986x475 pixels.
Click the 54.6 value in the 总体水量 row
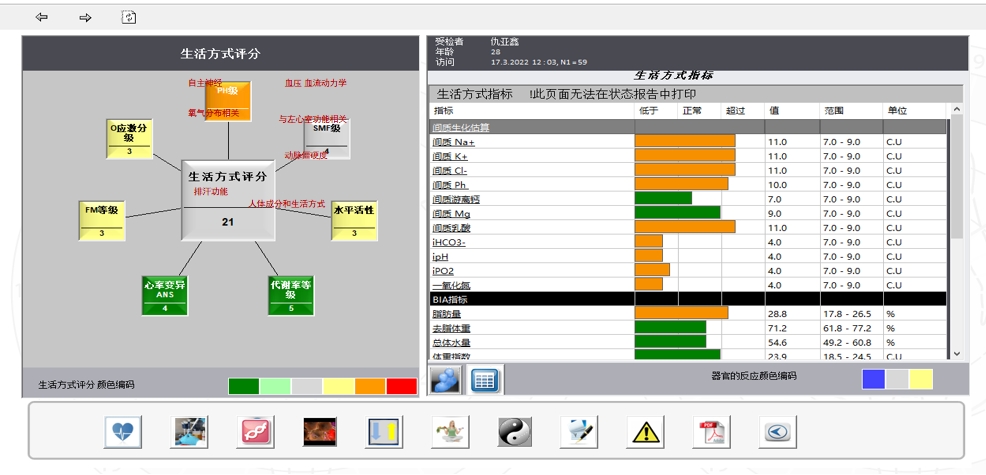coord(777,343)
